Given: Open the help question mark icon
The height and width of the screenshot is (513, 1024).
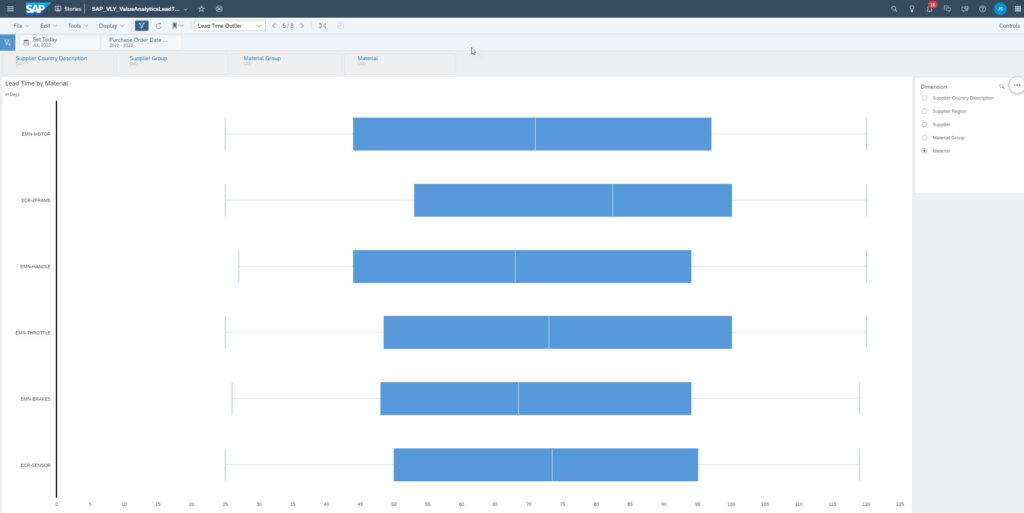Looking at the screenshot, I should 982,8.
